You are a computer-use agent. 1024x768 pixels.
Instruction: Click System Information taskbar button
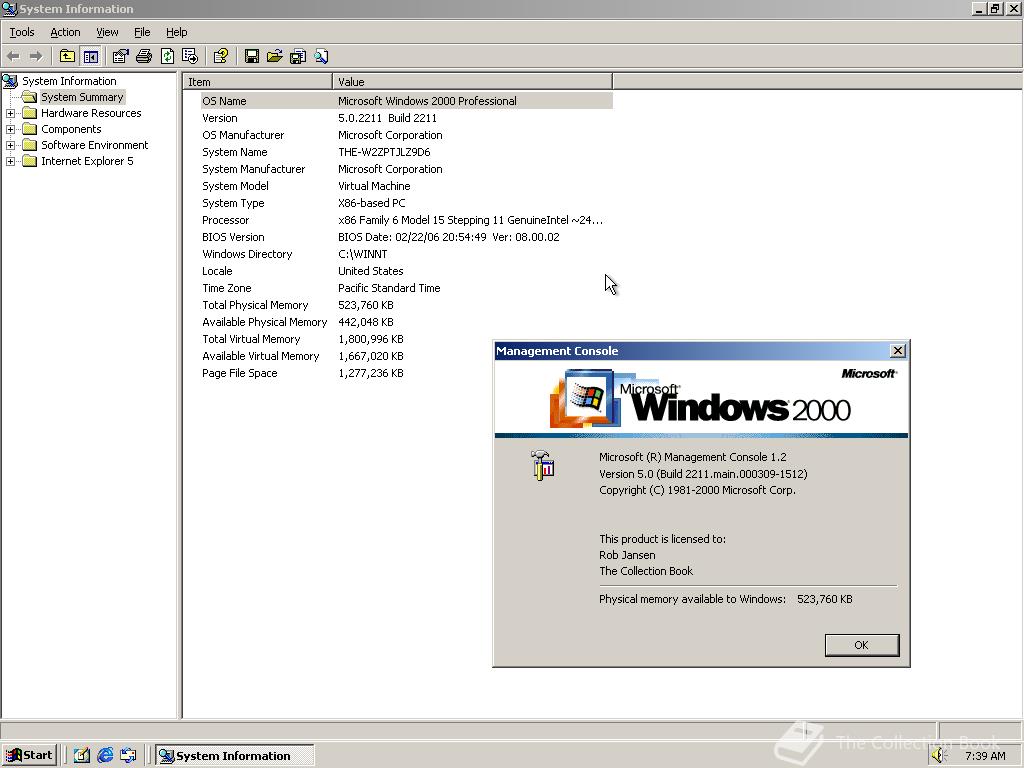234,756
